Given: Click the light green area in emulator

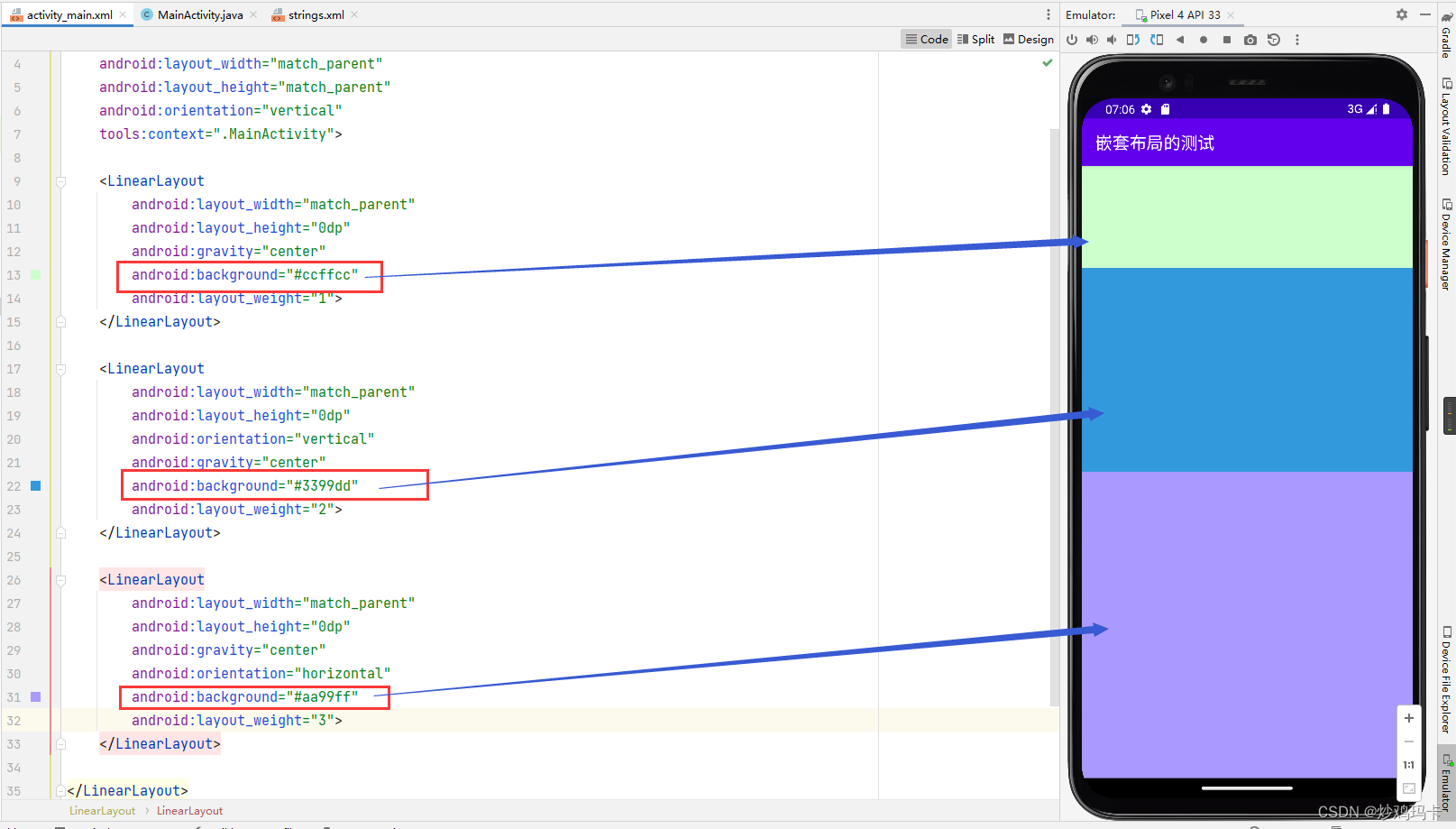Looking at the screenshot, I should click(1247, 216).
